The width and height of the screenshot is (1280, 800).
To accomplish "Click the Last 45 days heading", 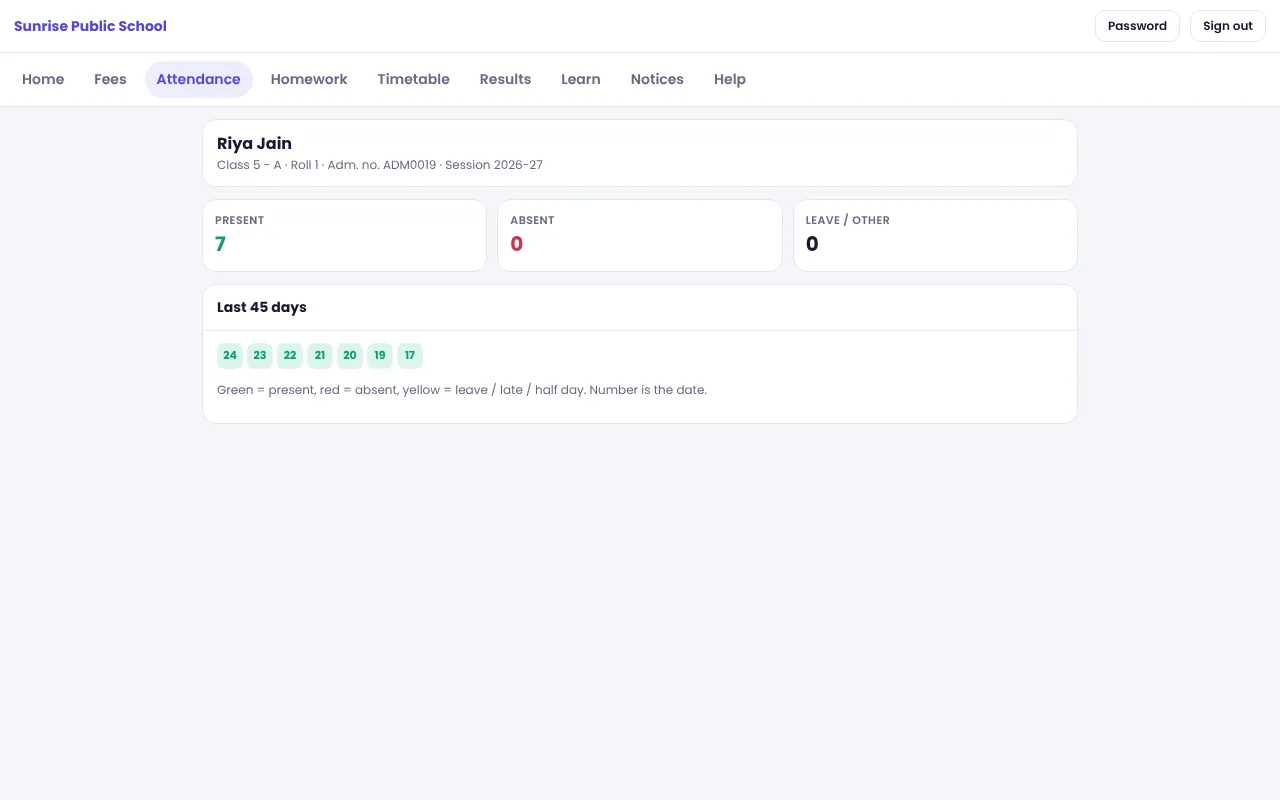I will tap(262, 307).
